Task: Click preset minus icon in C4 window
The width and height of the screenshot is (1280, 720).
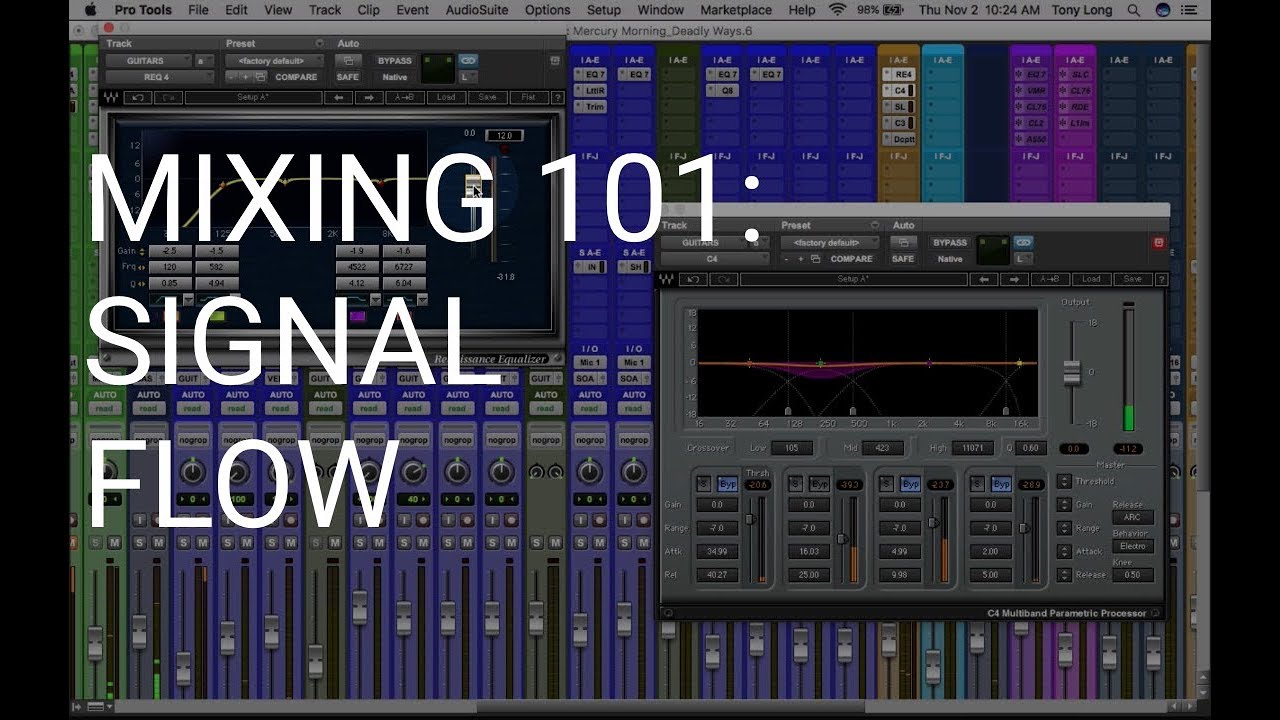Action: (x=786, y=259)
